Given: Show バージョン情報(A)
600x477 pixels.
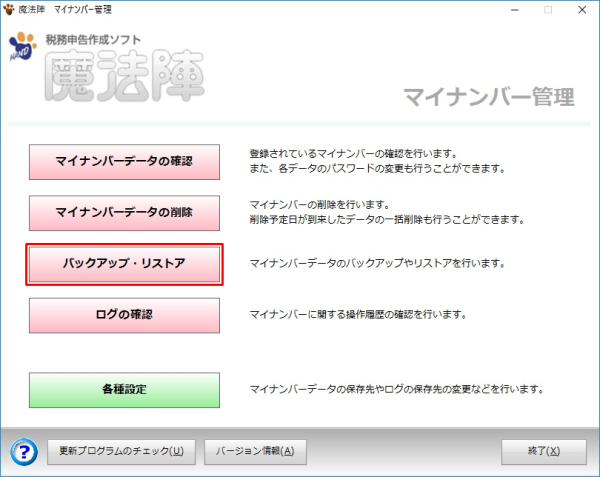Looking at the screenshot, I should (255, 450).
